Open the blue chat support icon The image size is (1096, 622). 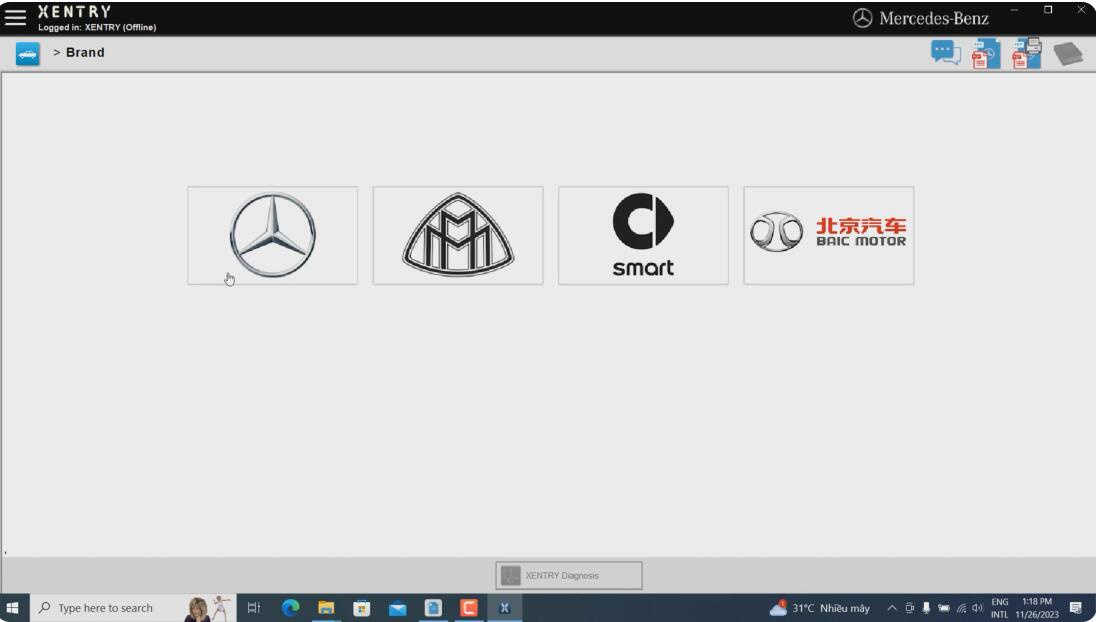click(946, 53)
